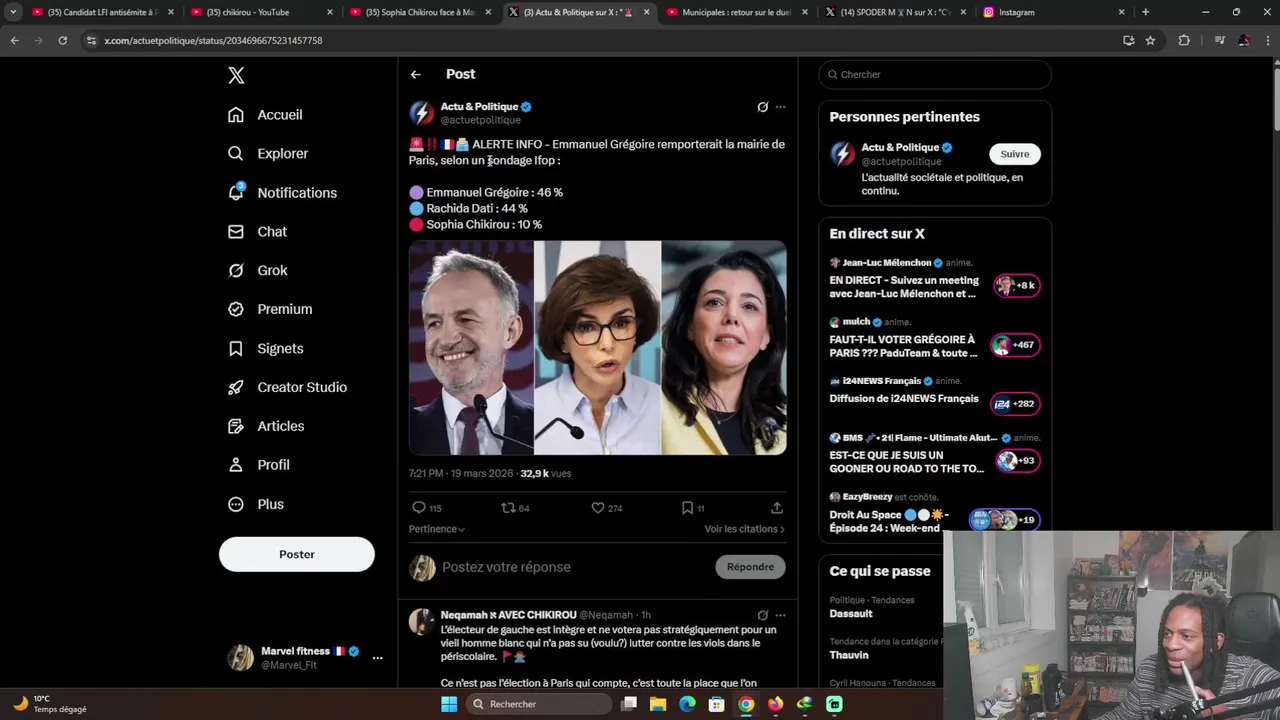Reload the page
The height and width of the screenshot is (720, 1280).
click(63, 40)
